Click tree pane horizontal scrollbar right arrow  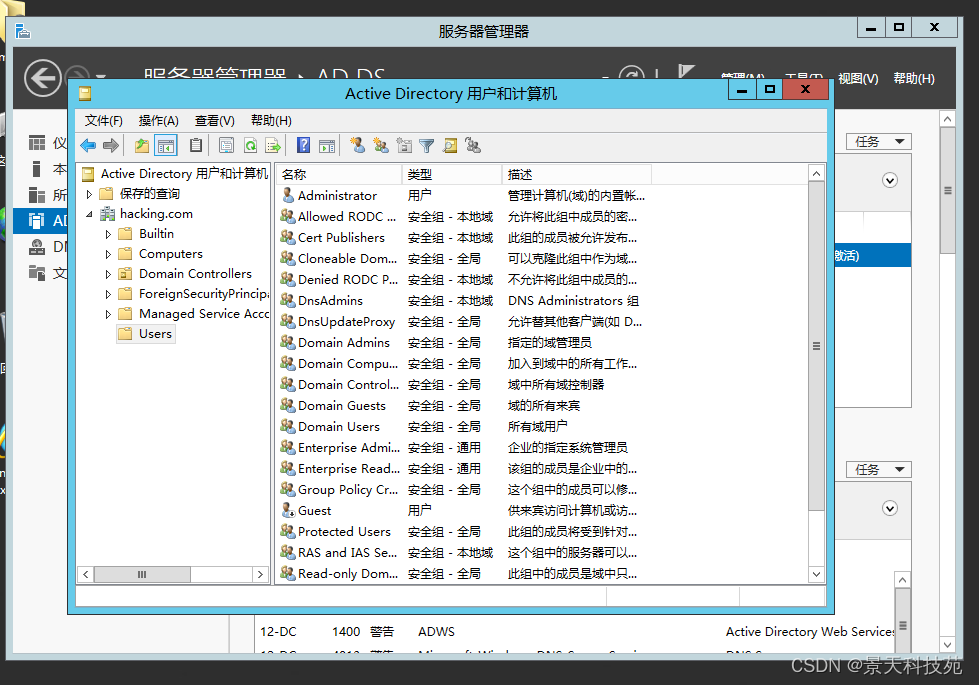click(x=260, y=574)
